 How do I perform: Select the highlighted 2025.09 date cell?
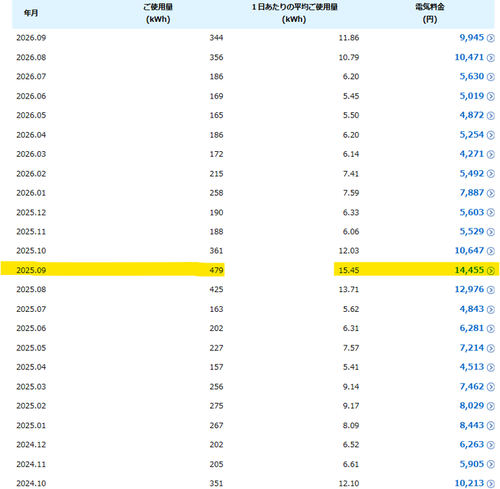click(x=31, y=270)
